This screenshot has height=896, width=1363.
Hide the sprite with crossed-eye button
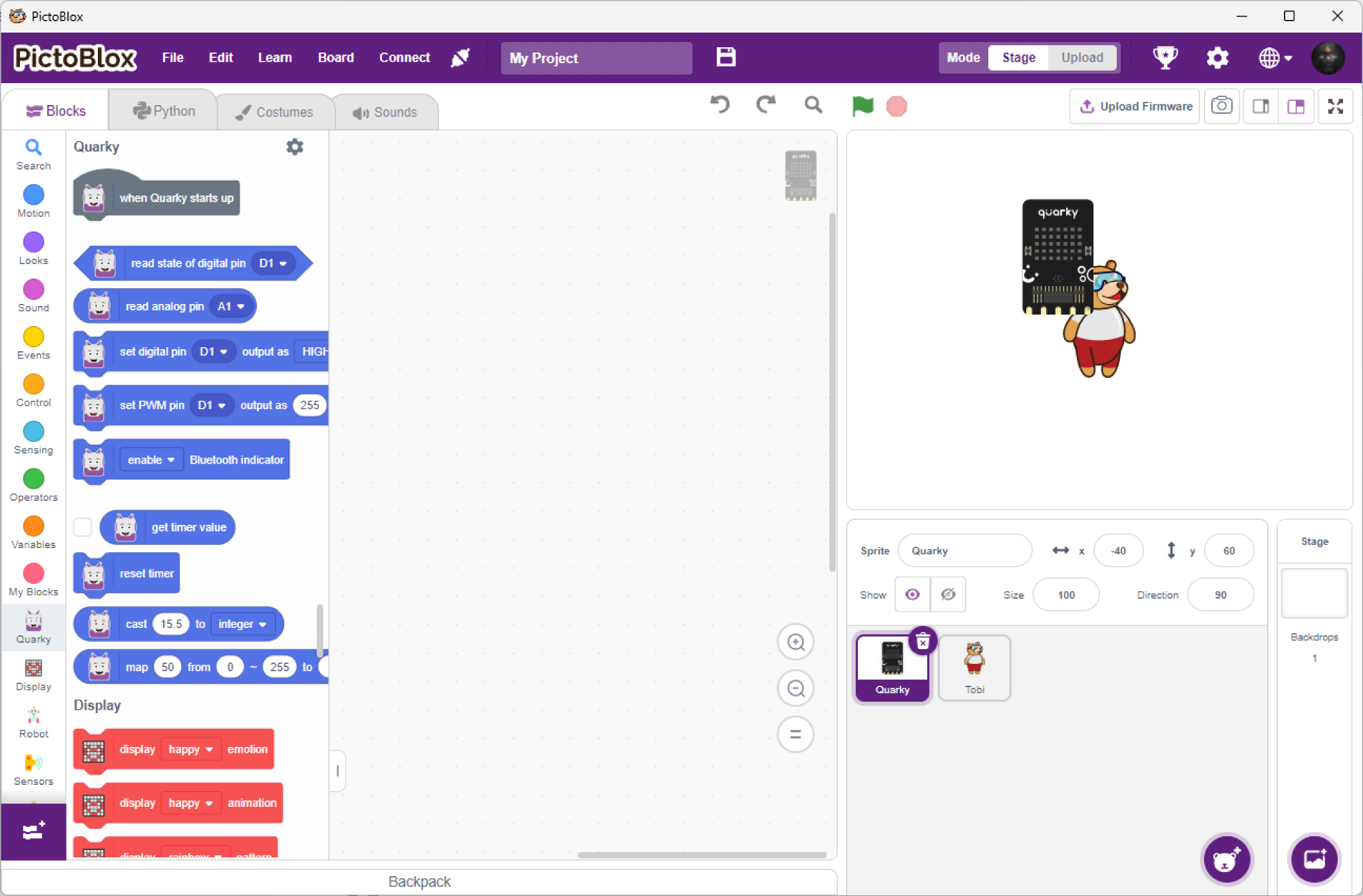coord(948,594)
